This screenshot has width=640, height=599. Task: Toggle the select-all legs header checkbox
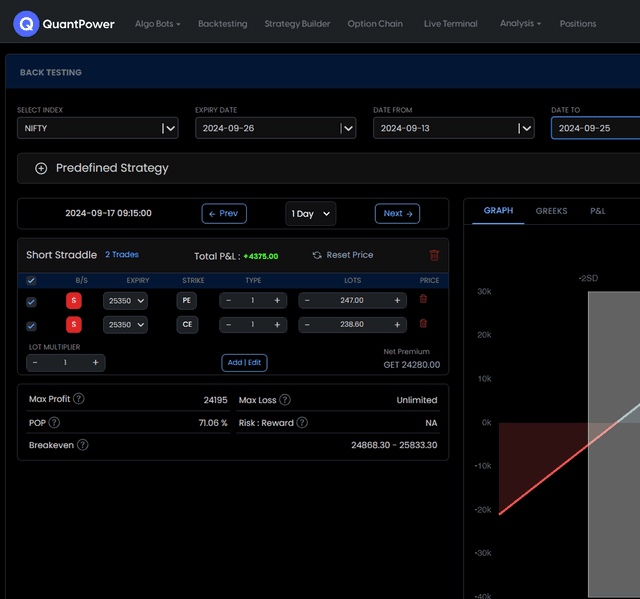click(31, 281)
